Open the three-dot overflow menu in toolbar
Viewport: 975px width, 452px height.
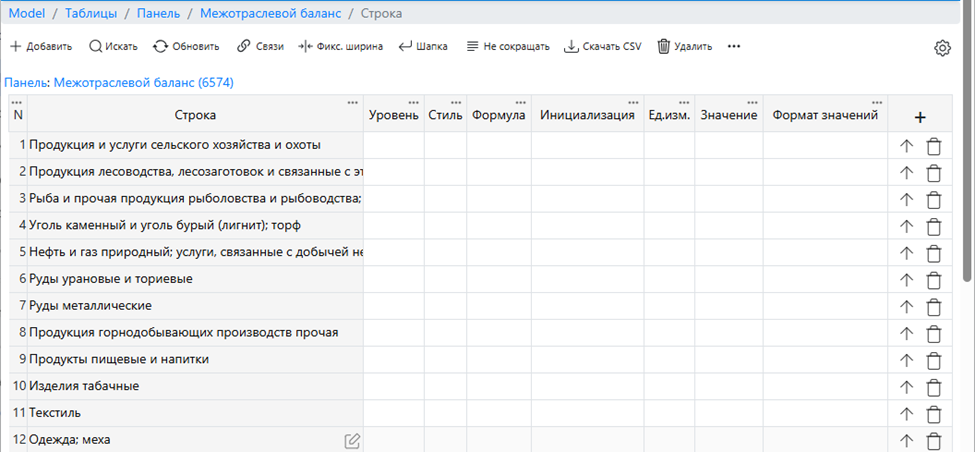pyautogui.click(x=734, y=46)
